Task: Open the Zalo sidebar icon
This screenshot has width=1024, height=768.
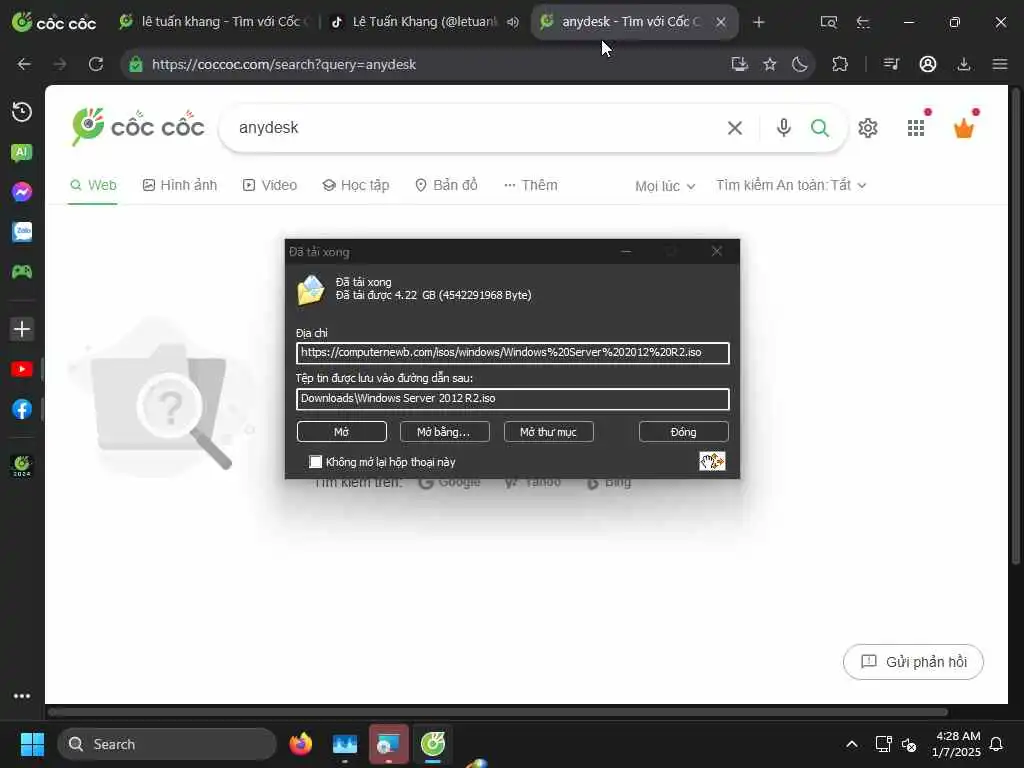Action: tap(22, 232)
